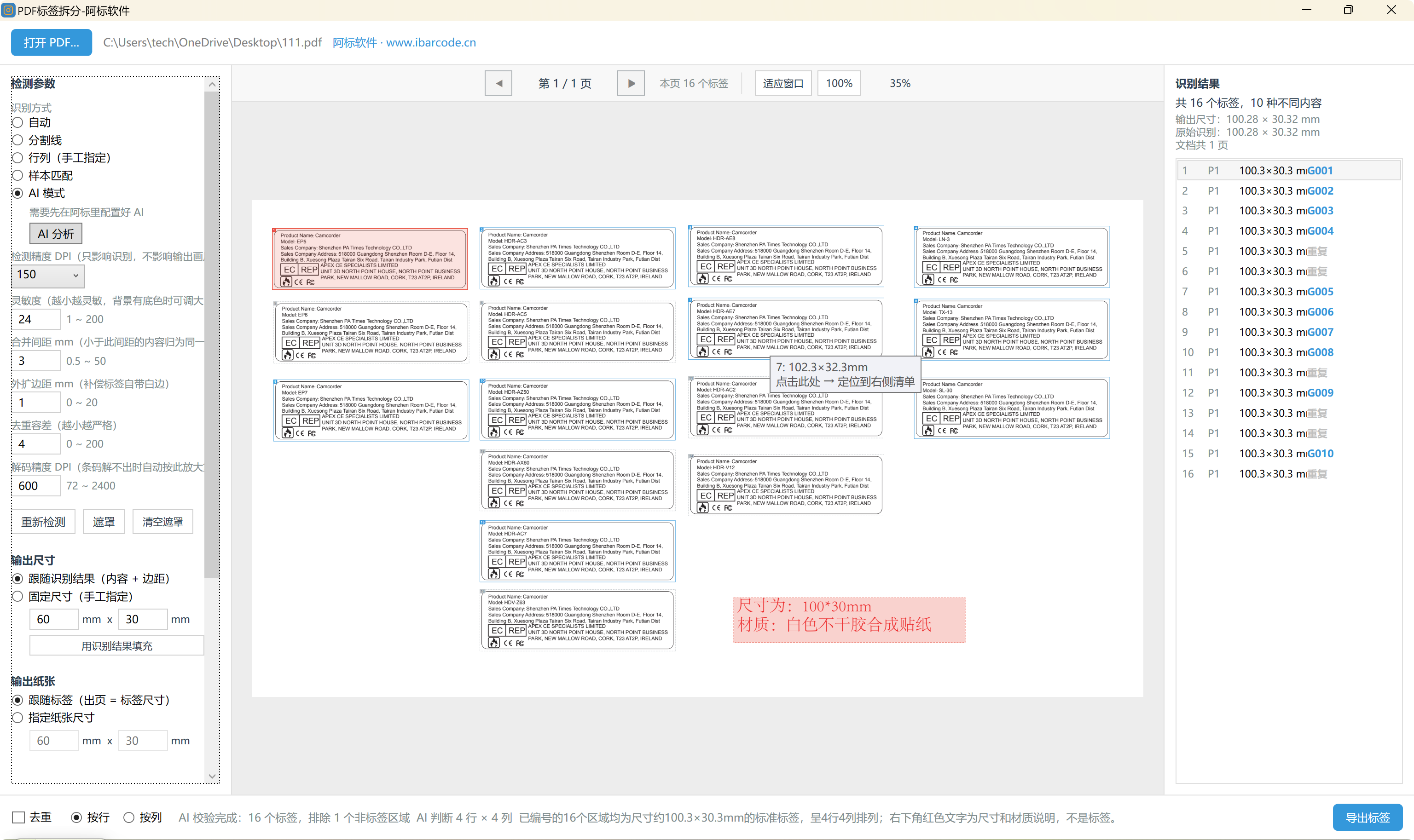Enable the 去重 checkbox
This screenshot has width=1414, height=840.
(x=18, y=817)
